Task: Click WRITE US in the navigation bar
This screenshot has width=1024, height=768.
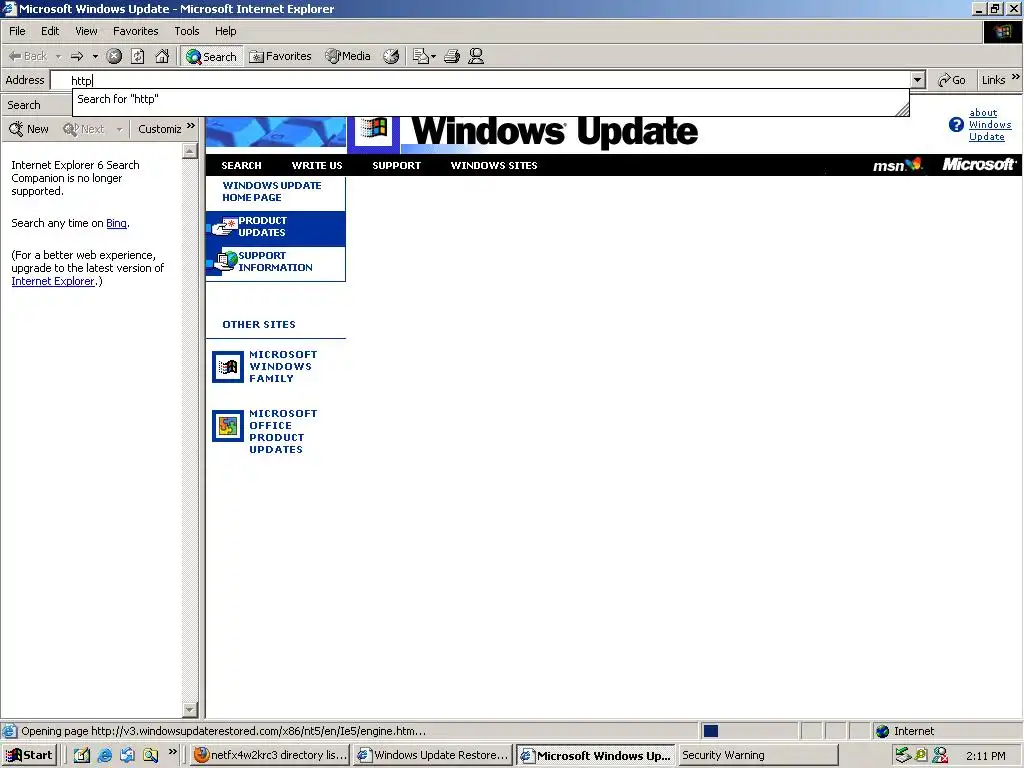Action: [x=317, y=165]
